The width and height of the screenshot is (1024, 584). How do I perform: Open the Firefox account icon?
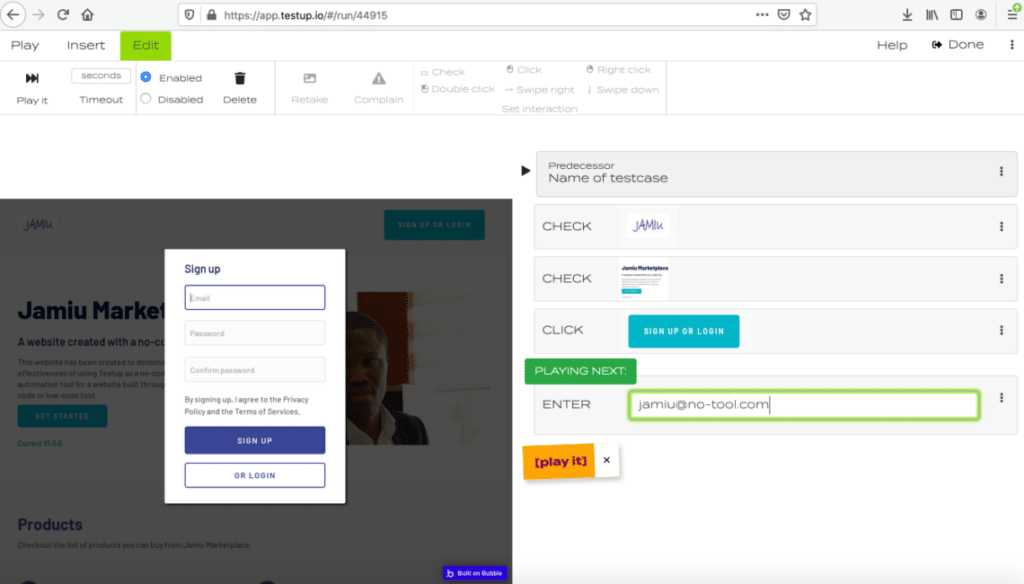(x=981, y=14)
